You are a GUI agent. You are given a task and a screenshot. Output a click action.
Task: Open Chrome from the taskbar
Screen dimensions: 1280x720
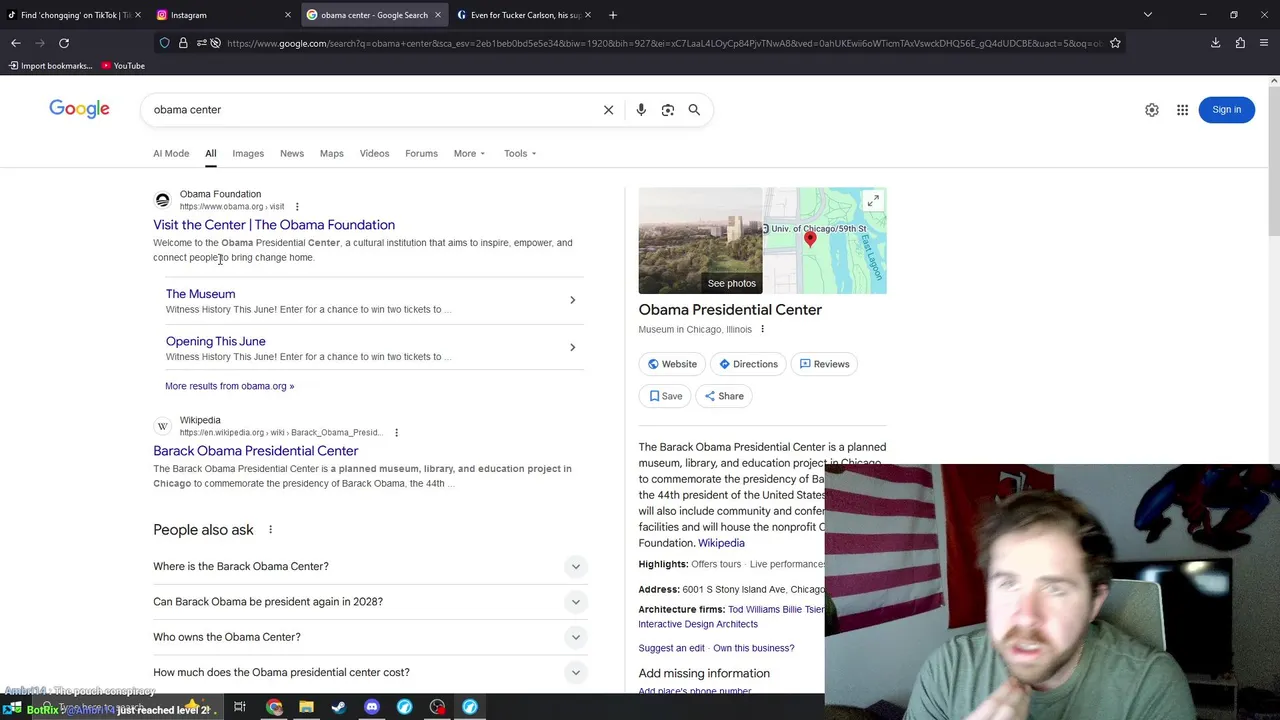pos(274,707)
